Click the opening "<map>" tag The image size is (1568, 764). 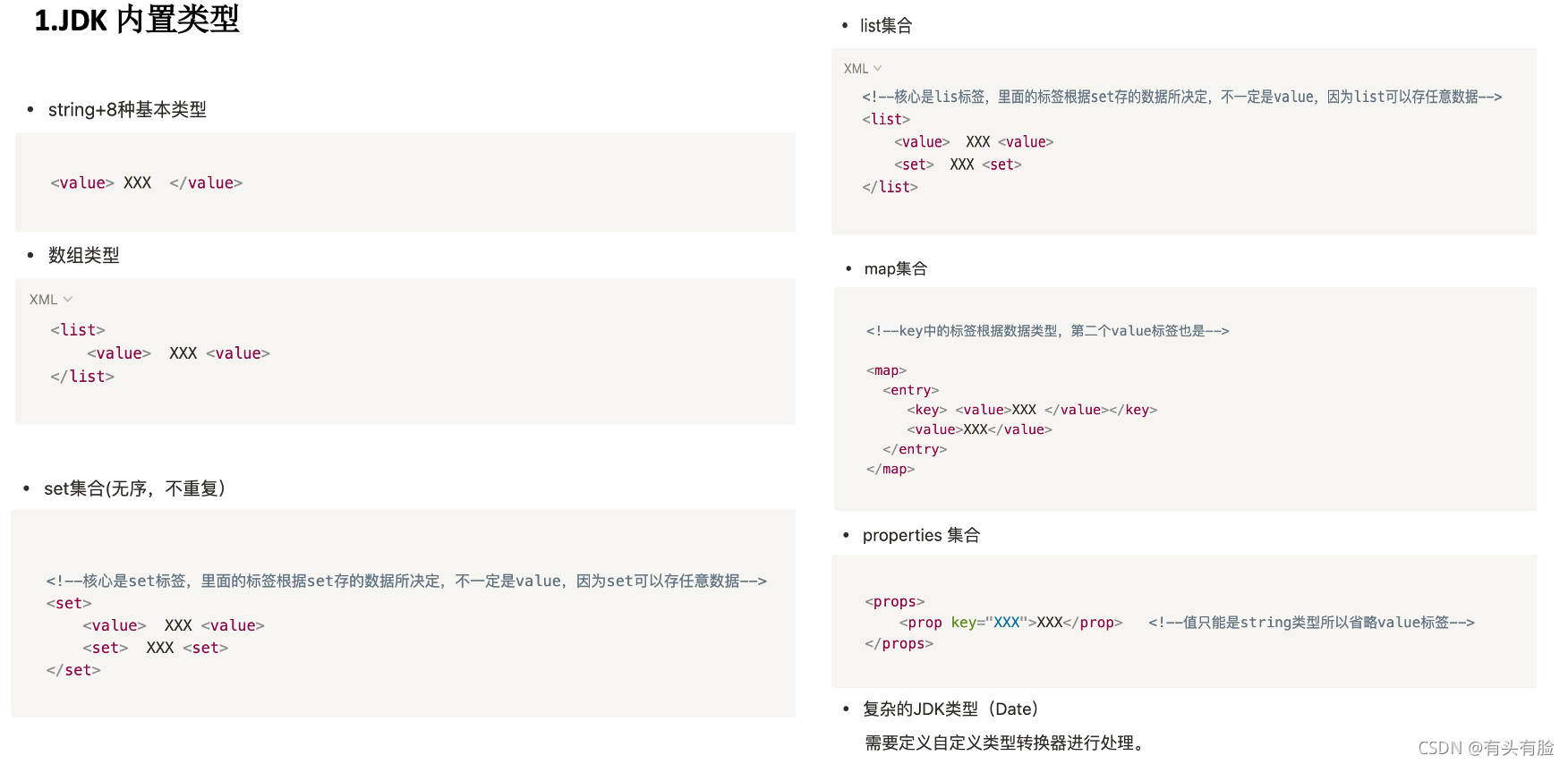887,370
